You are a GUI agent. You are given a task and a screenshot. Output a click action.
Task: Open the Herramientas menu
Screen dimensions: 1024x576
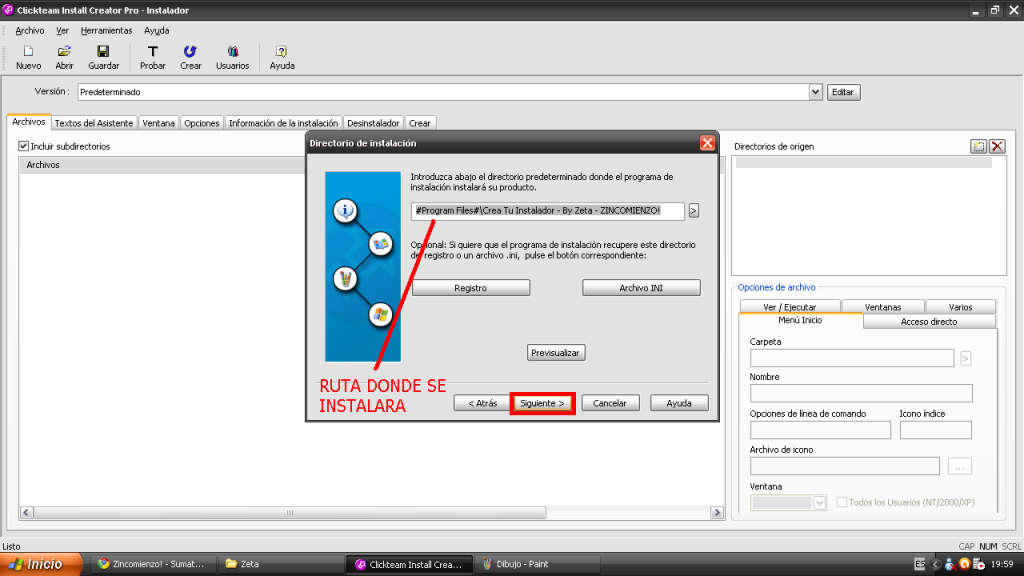pos(106,31)
